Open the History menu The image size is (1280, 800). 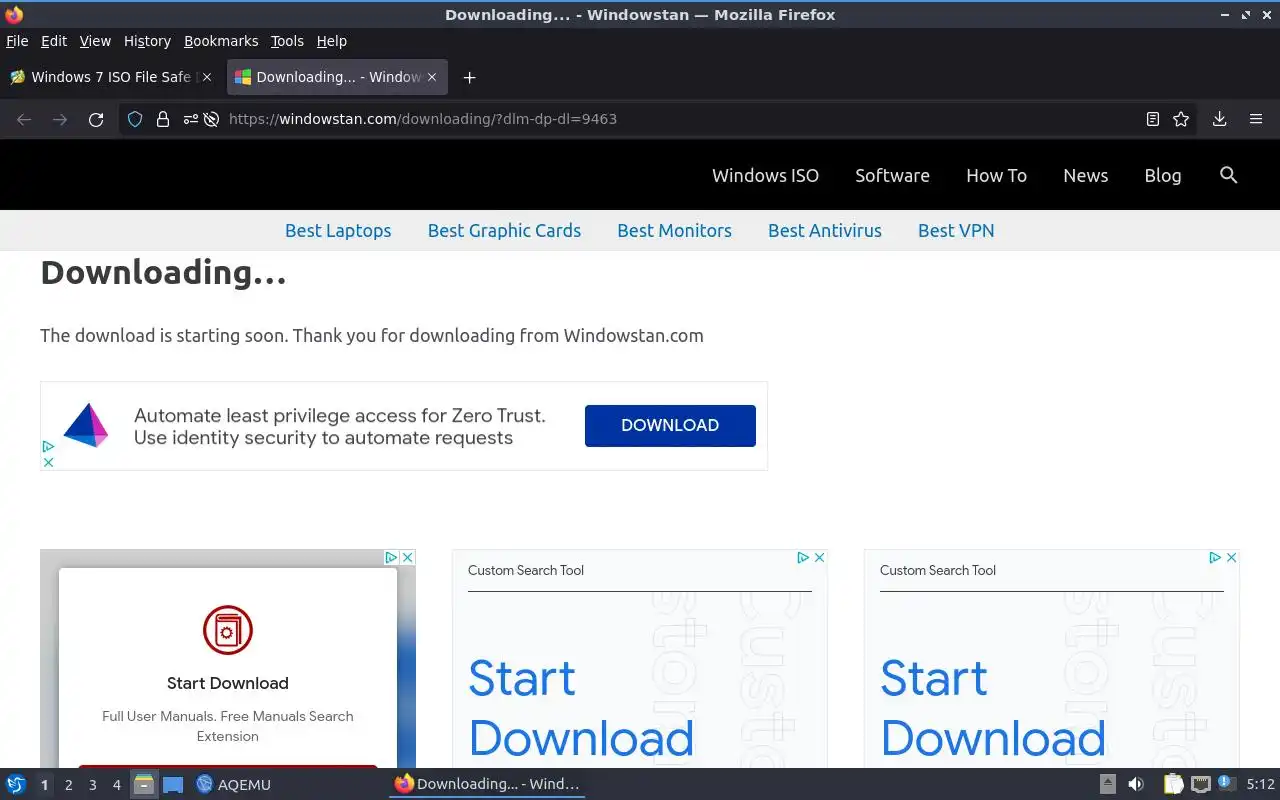148,41
